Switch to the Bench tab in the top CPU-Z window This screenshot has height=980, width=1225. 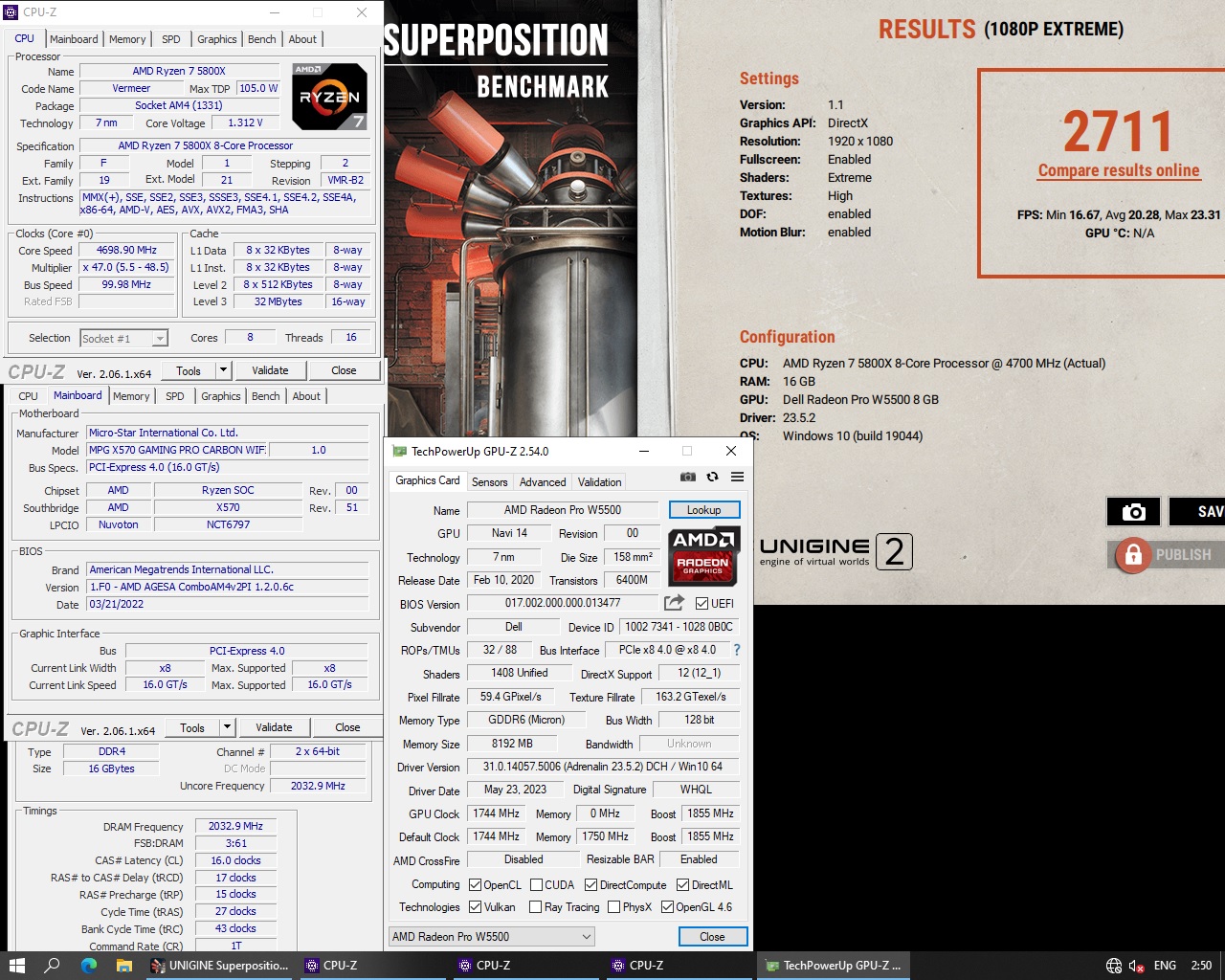click(261, 39)
